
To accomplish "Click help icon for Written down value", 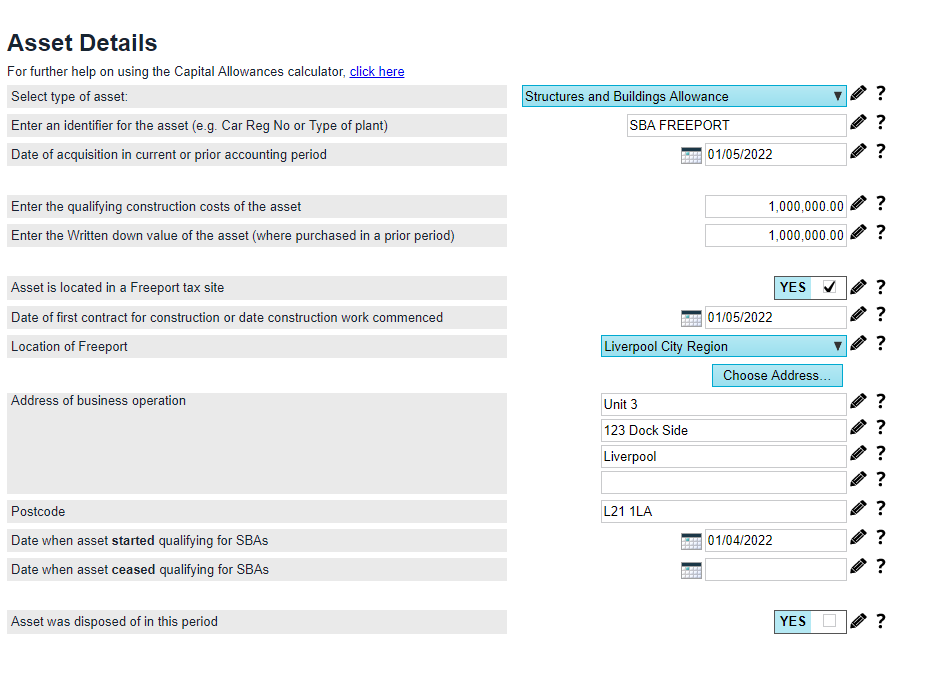I will tap(881, 233).
